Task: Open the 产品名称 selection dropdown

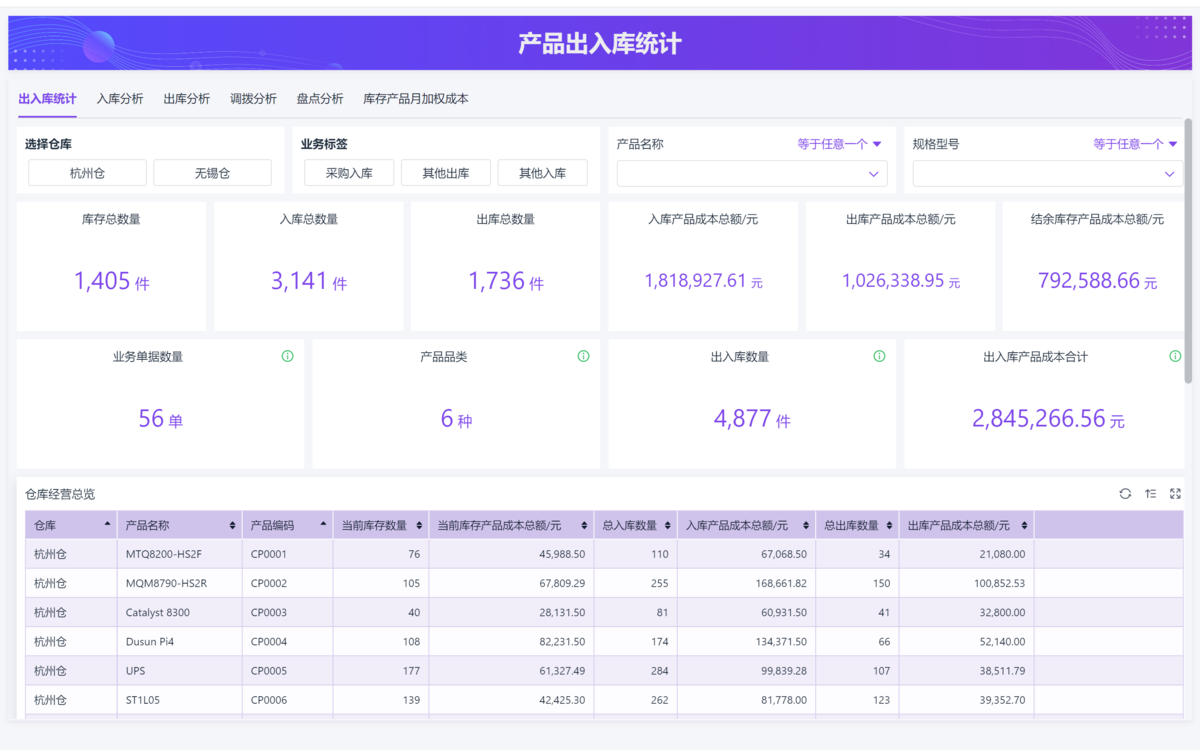Action: tap(752, 174)
